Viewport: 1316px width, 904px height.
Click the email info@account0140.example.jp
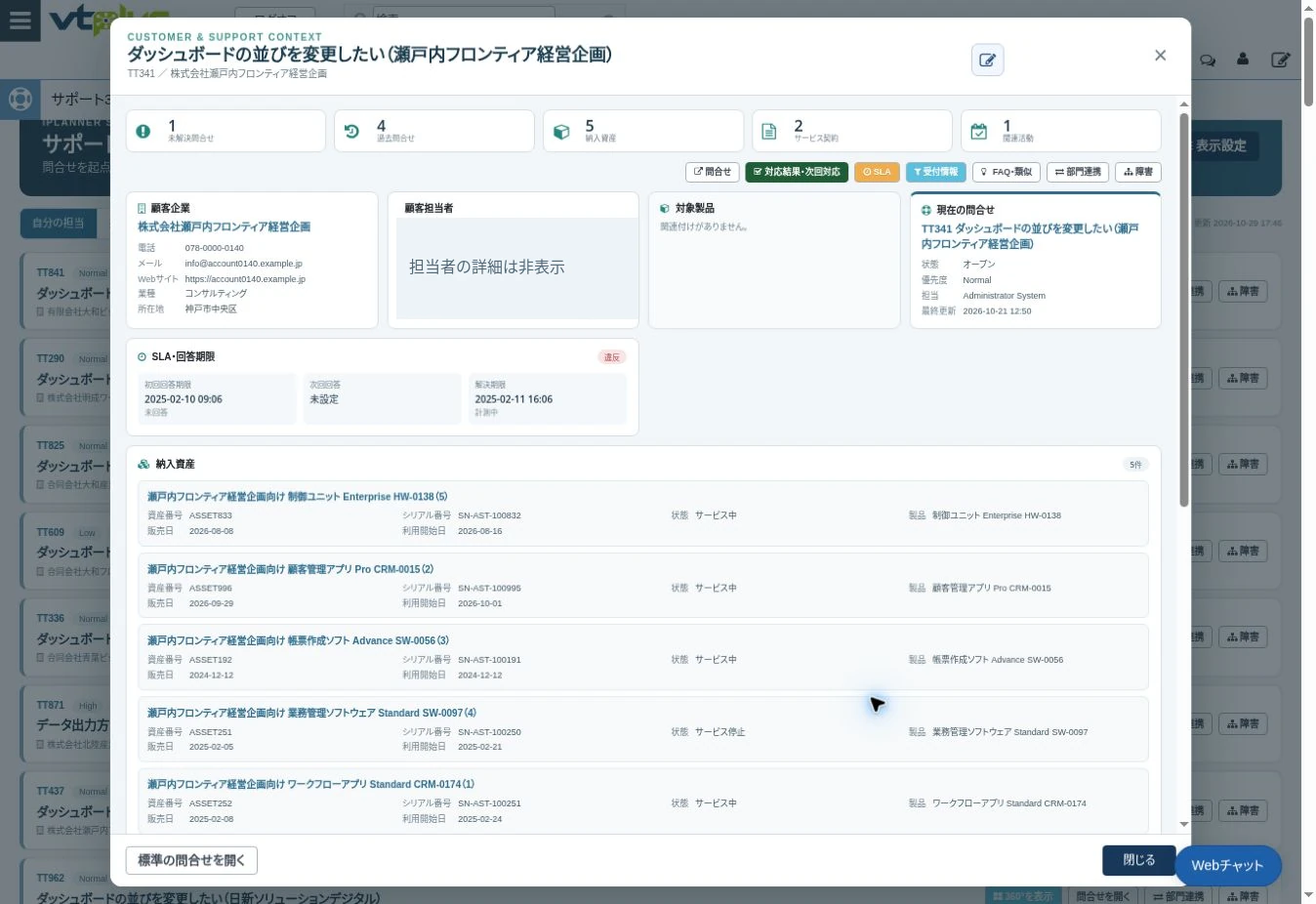pyautogui.click(x=244, y=264)
